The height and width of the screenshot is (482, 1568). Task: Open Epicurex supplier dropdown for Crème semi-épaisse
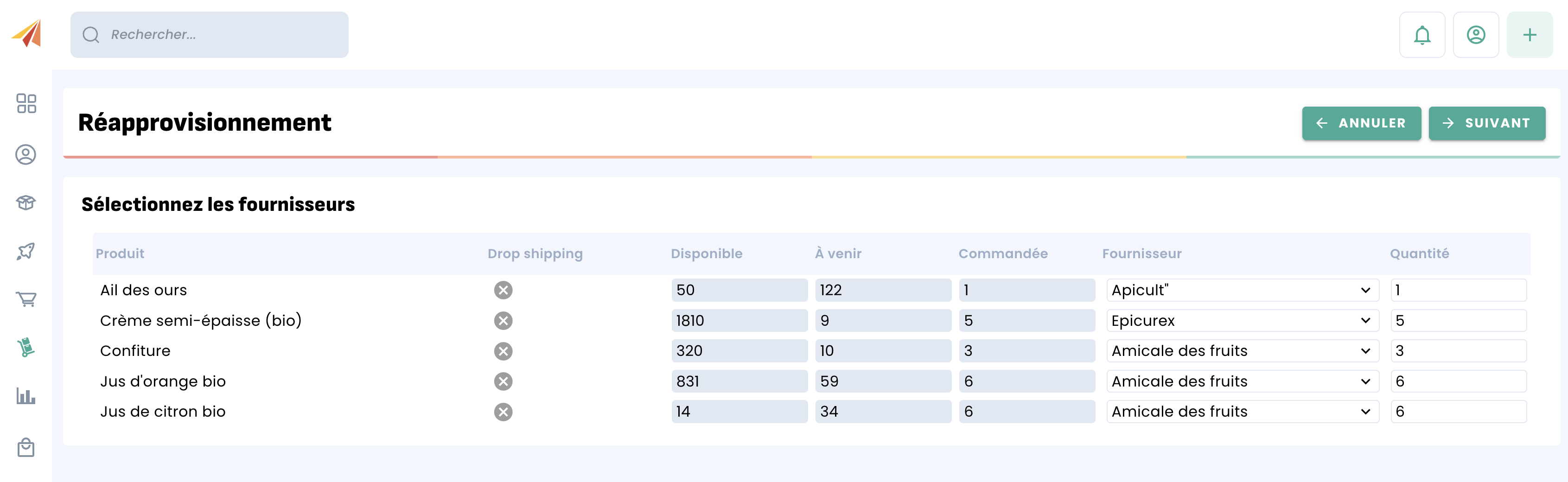[1242, 321]
